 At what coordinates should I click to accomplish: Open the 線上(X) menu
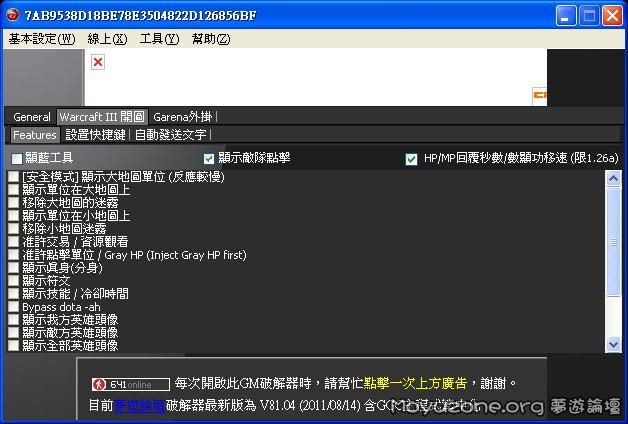[107, 39]
